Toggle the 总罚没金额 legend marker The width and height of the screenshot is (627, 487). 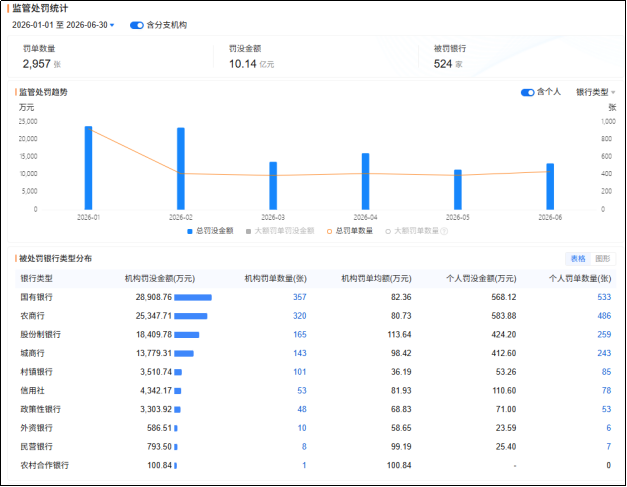[190, 231]
